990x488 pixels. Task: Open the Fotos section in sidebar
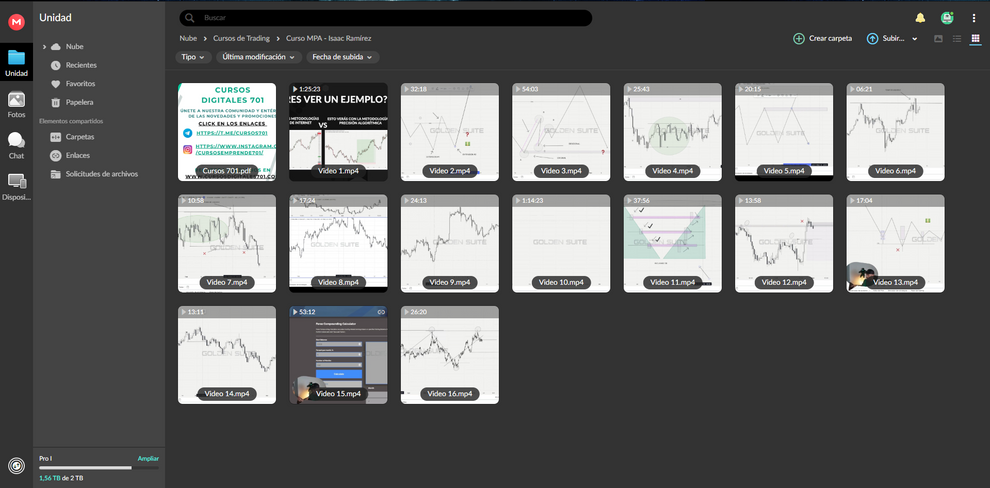click(16, 104)
